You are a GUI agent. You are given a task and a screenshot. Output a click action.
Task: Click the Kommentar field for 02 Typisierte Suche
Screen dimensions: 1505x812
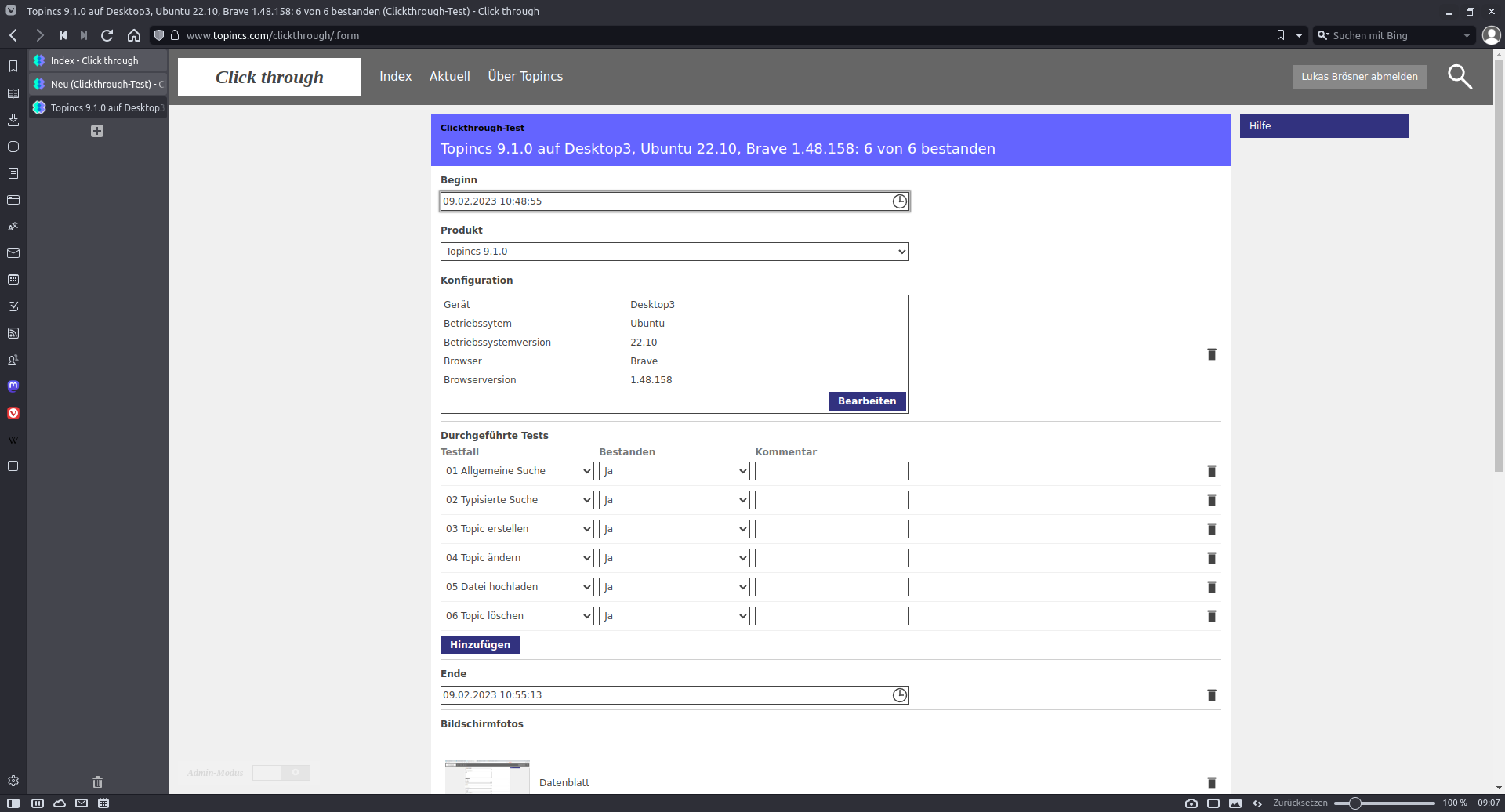click(x=831, y=500)
